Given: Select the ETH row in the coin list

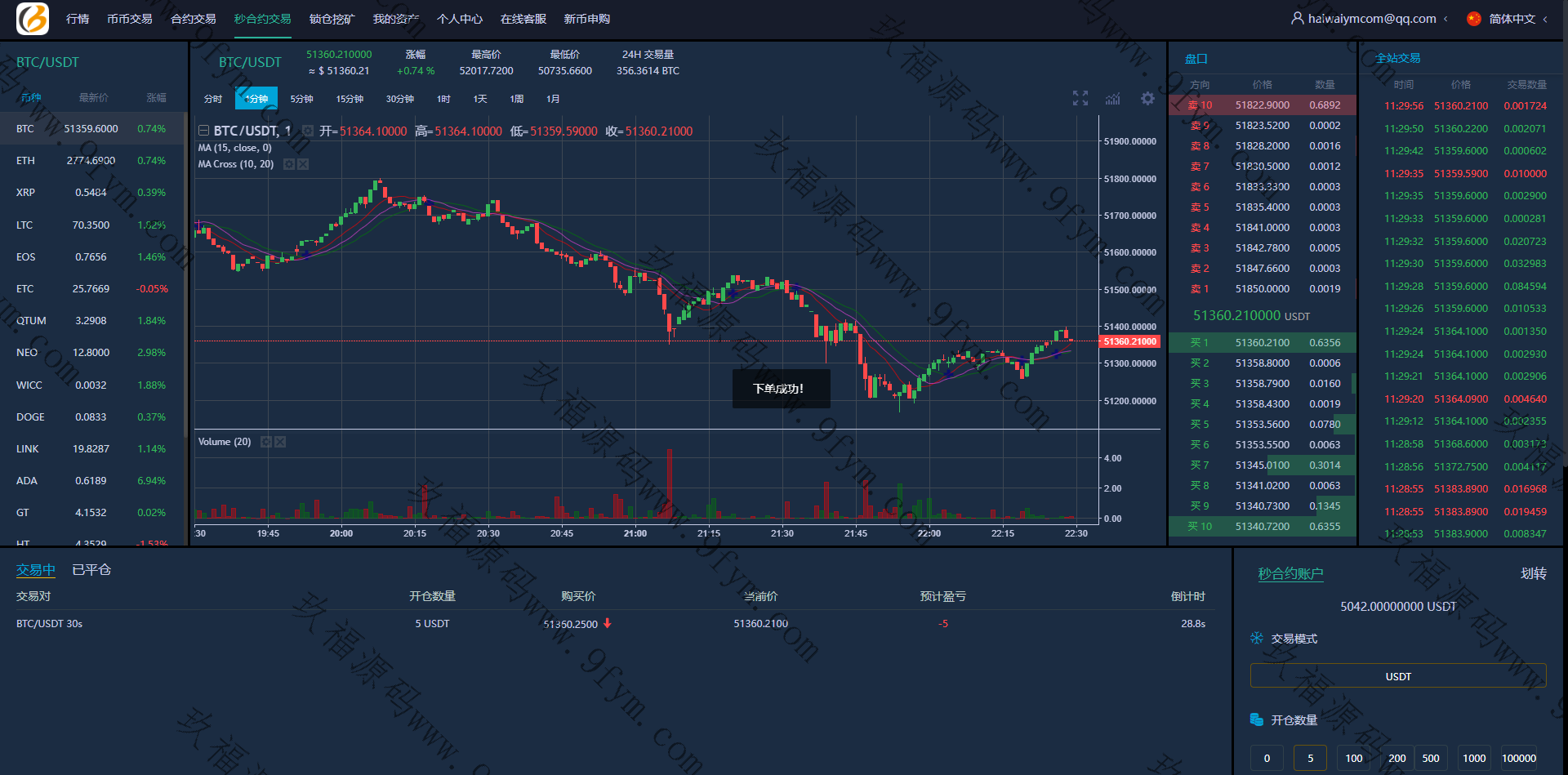Looking at the screenshot, I should click(91, 161).
